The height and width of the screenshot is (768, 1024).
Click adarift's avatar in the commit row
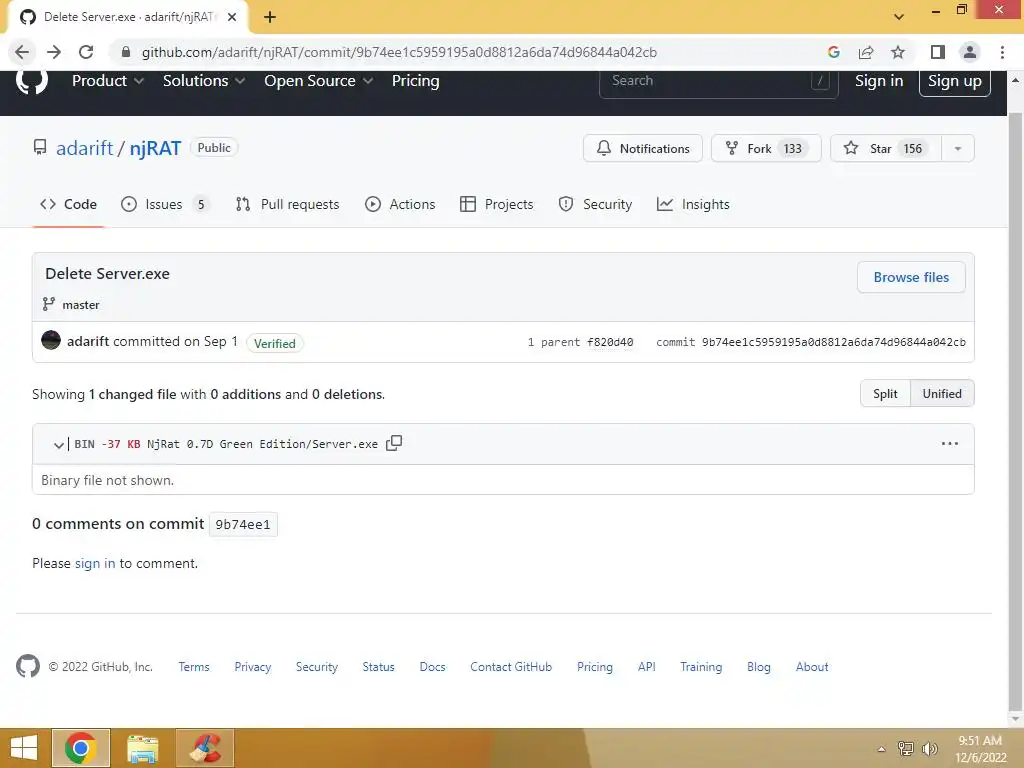coord(51,340)
